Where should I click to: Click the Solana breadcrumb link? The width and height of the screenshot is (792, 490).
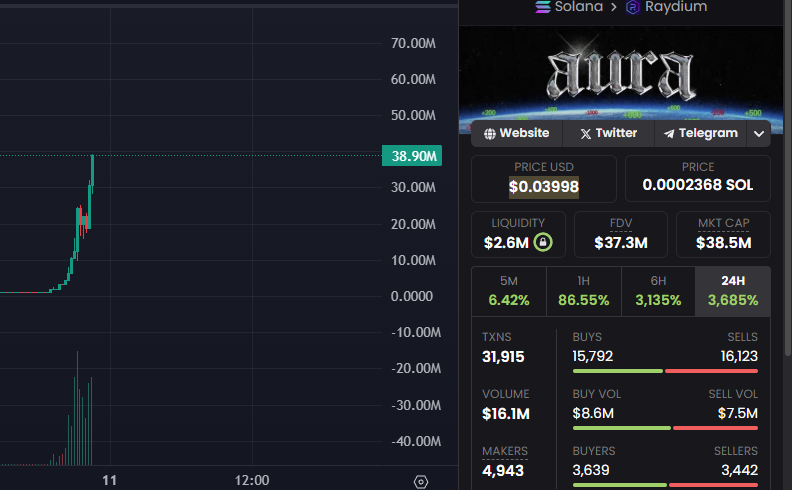click(x=579, y=7)
